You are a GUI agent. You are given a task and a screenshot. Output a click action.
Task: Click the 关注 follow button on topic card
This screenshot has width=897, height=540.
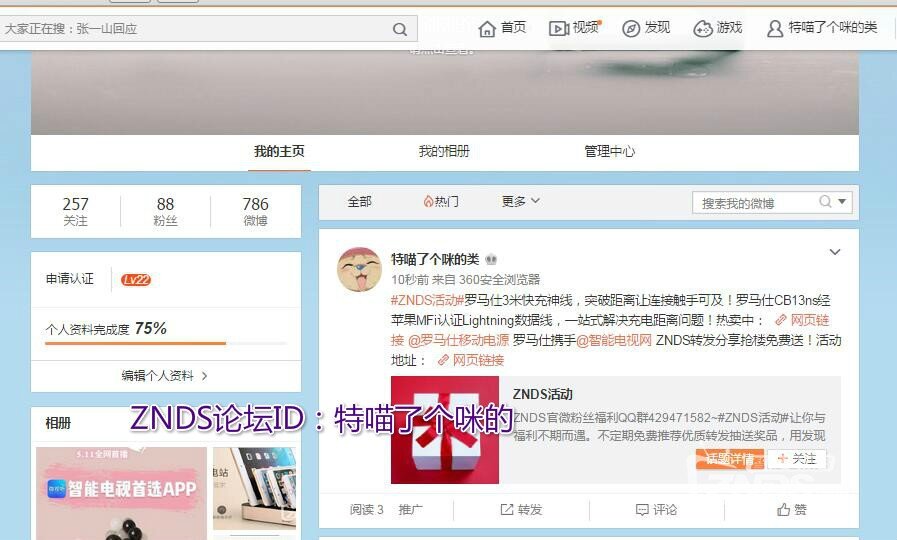coord(797,459)
